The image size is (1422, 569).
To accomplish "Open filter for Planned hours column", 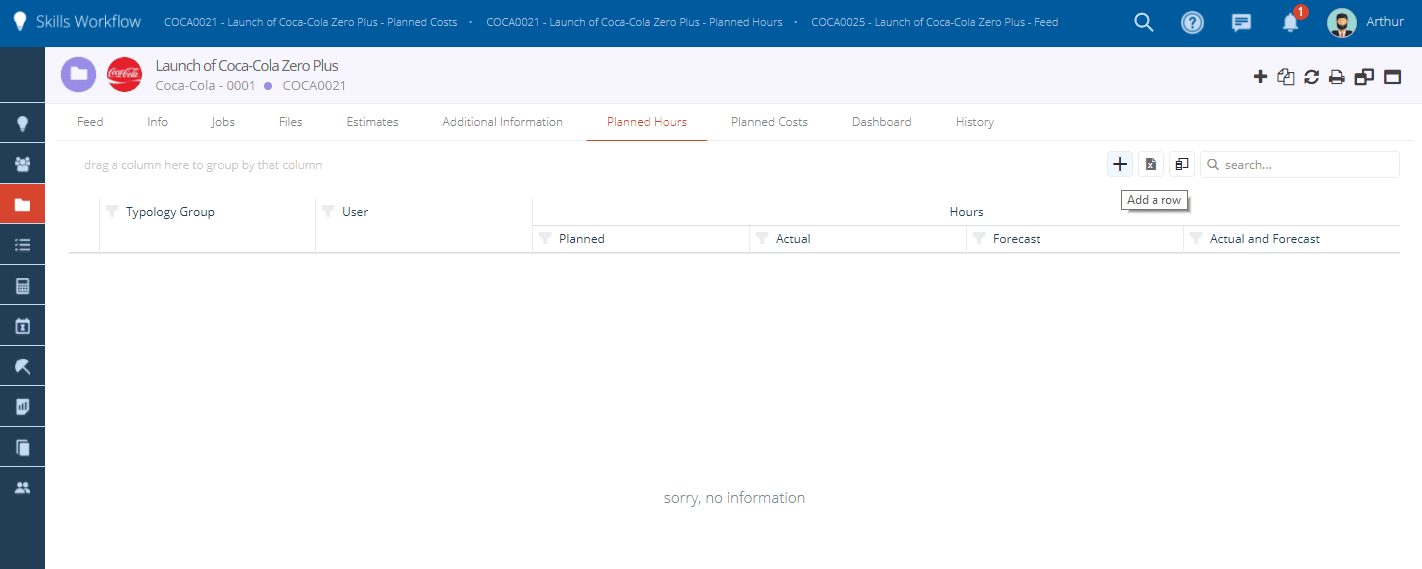I will (x=545, y=239).
